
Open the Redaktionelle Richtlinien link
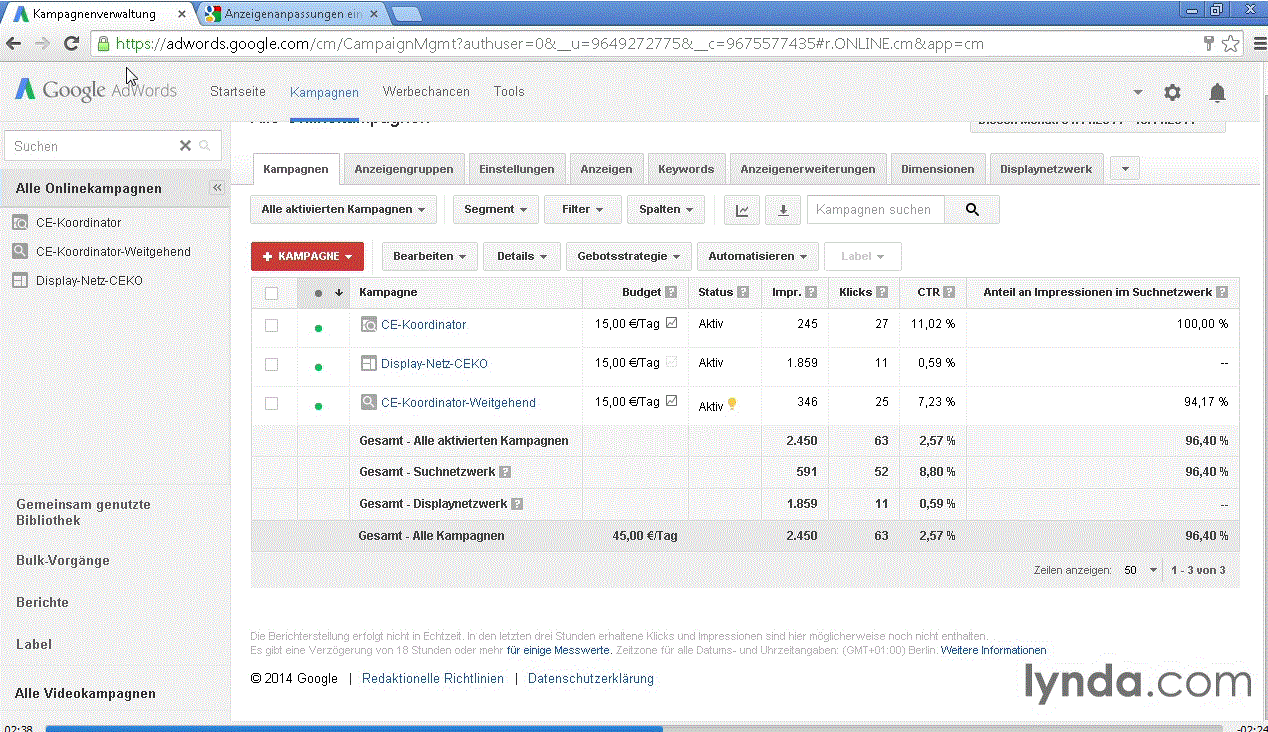pos(433,679)
